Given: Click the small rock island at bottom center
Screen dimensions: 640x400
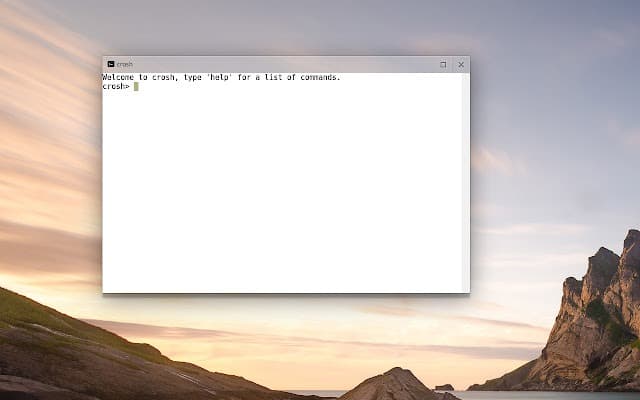Looking at the screenshot, I should click(395, 385).
